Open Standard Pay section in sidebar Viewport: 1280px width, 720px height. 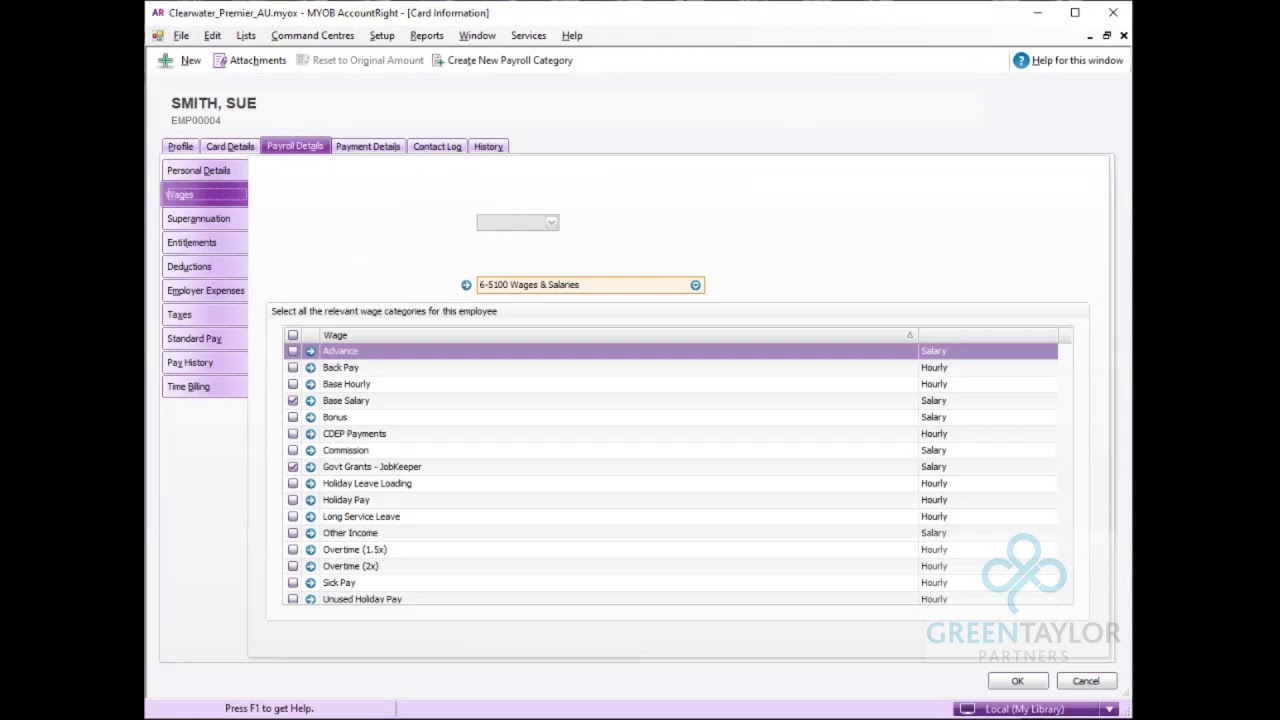tap(205, 339)
